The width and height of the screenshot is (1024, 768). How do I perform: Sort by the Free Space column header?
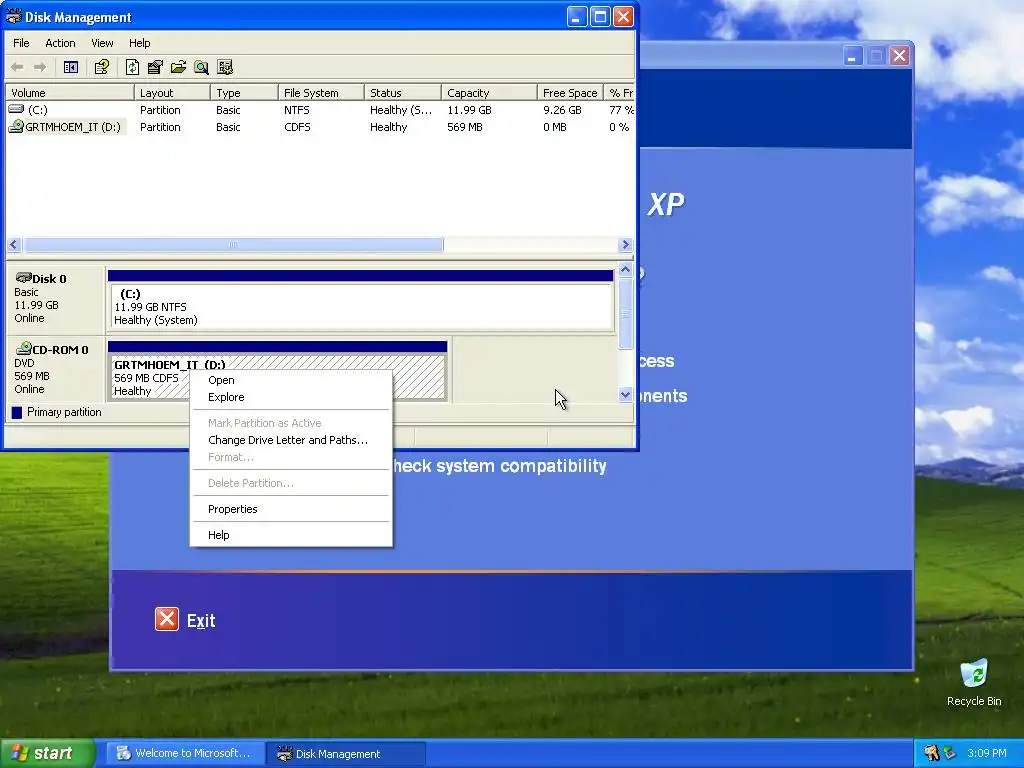point(570,93)
